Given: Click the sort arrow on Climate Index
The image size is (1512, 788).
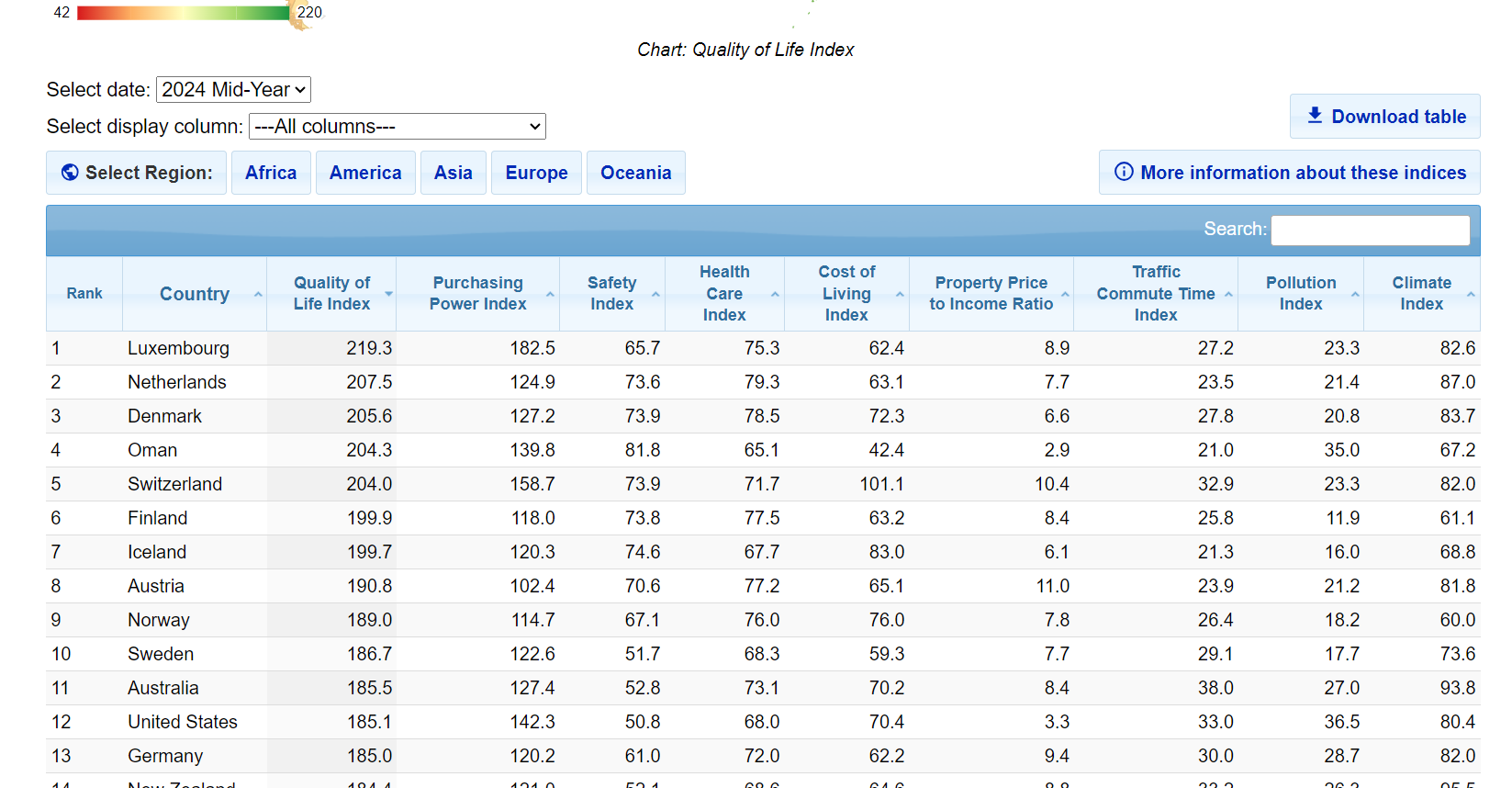Looking at the screenshot, I should [1471, 294].
